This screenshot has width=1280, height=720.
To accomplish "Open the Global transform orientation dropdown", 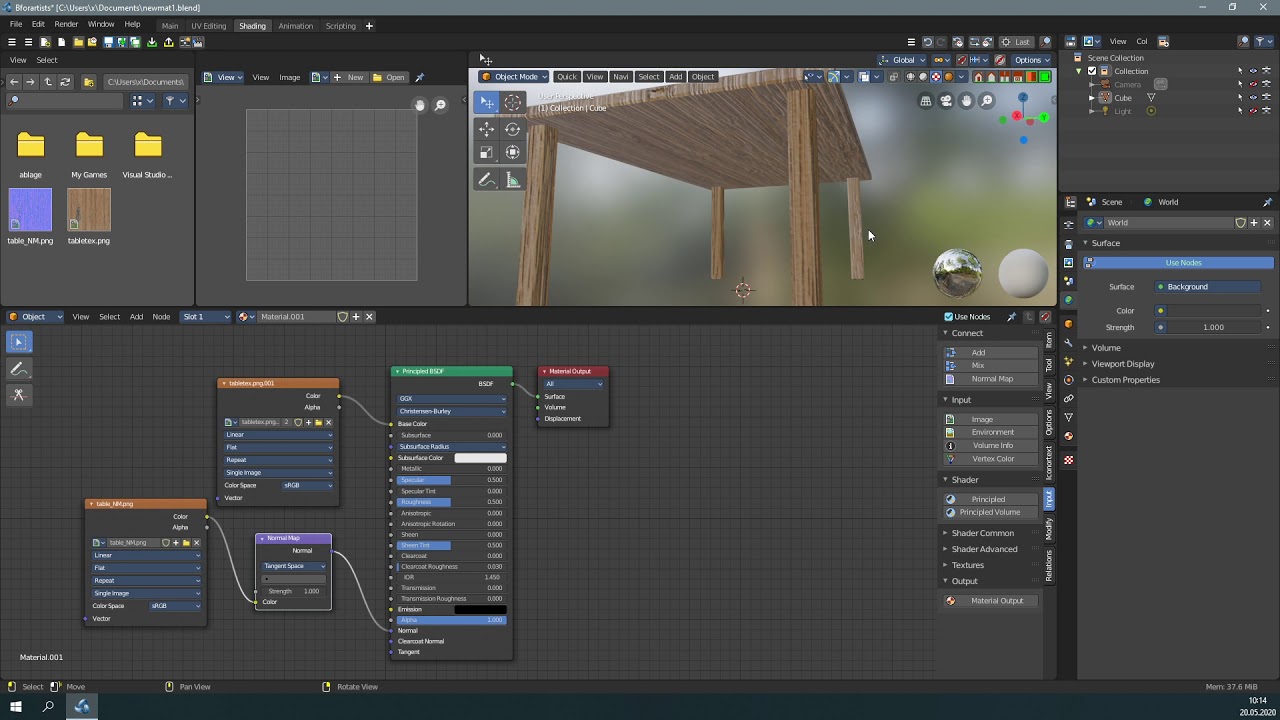I will pos(902,60).
